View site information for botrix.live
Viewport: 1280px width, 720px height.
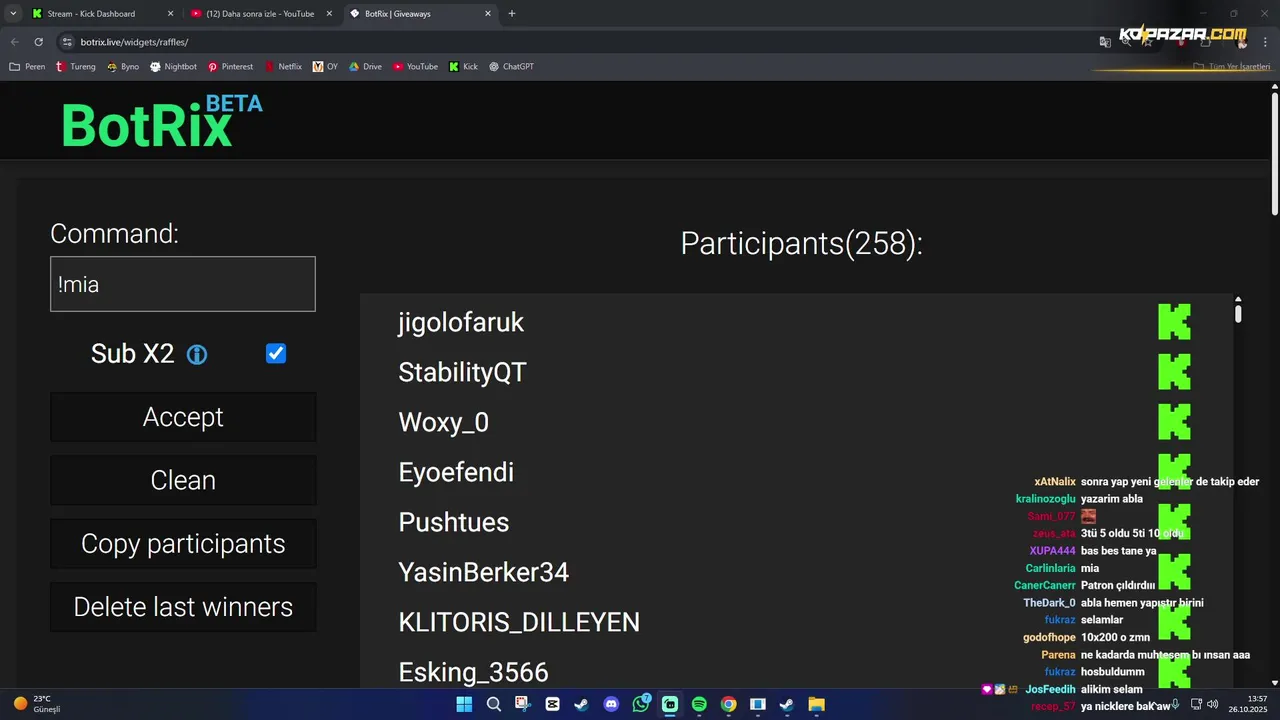(x=67, y=42)
